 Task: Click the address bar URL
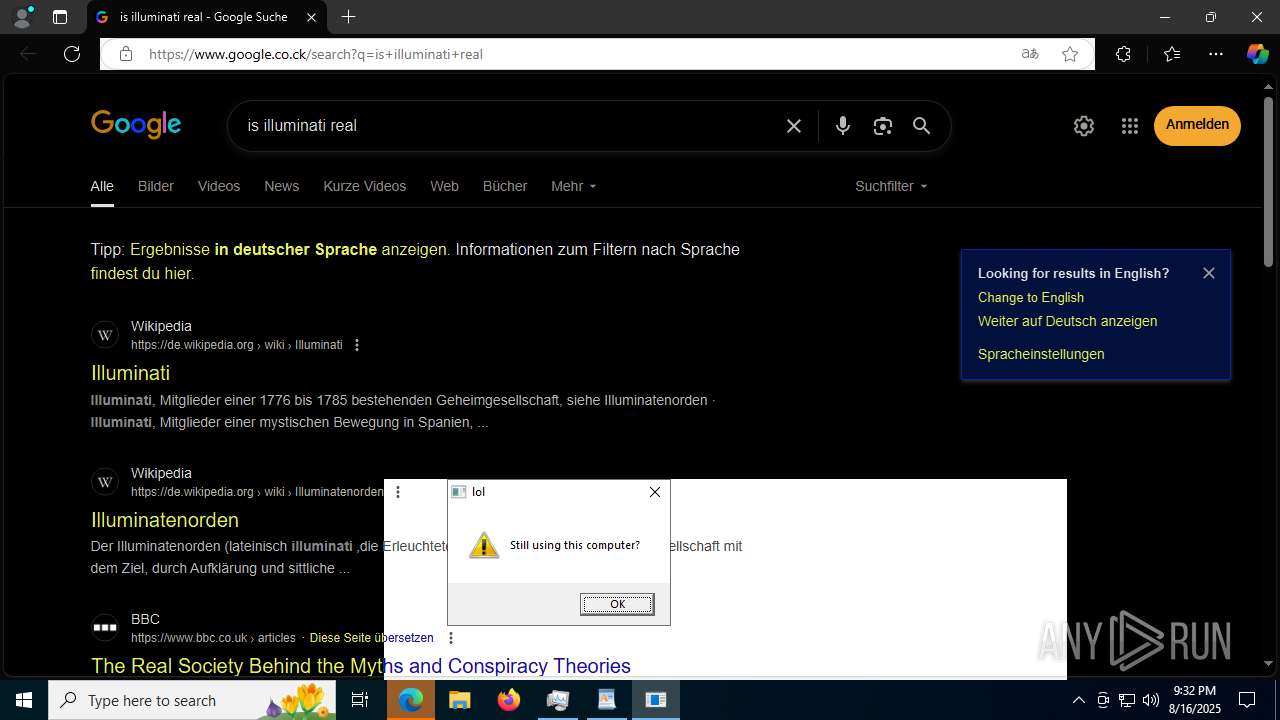316,54
